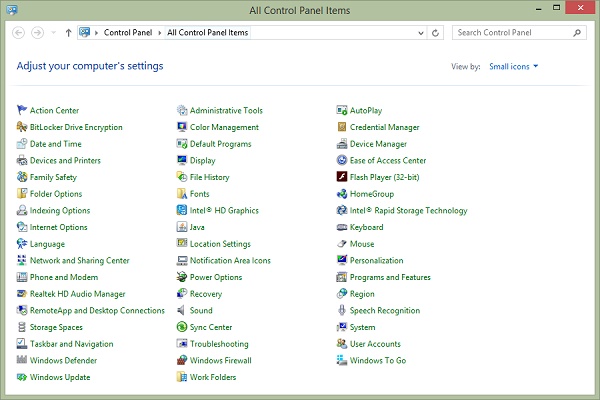Open the Ease of Access Center icon

(x=342, y=160)
